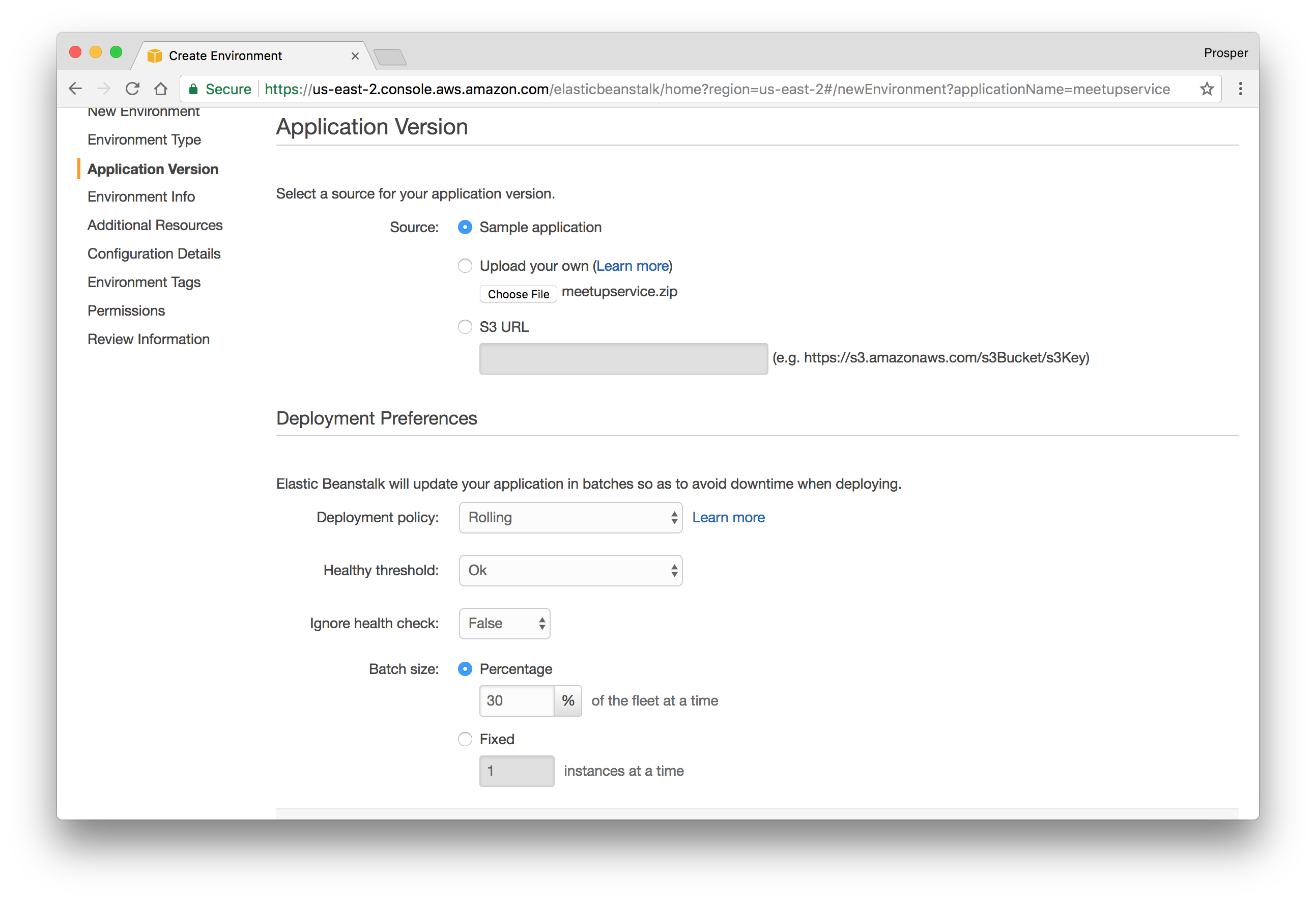Open a new browser tab
This screenshot has height=901, width=1316.
[x=390, y=57]
